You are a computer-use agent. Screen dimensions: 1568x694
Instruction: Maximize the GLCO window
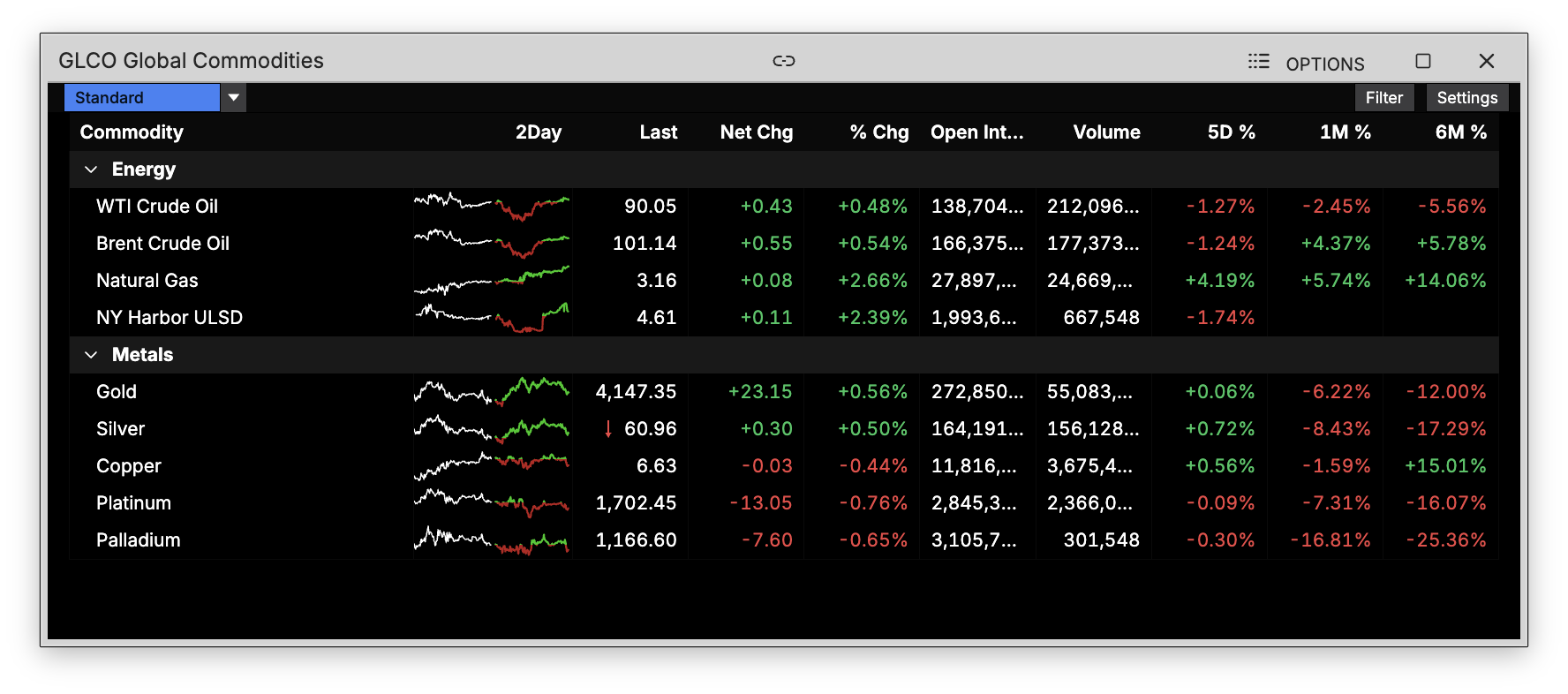tap(1423, 61)
